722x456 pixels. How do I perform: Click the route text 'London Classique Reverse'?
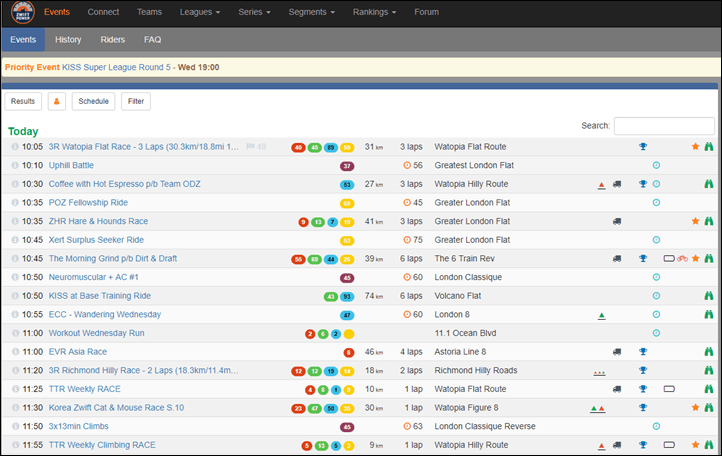pyautogui.click(x=485, y=426)
